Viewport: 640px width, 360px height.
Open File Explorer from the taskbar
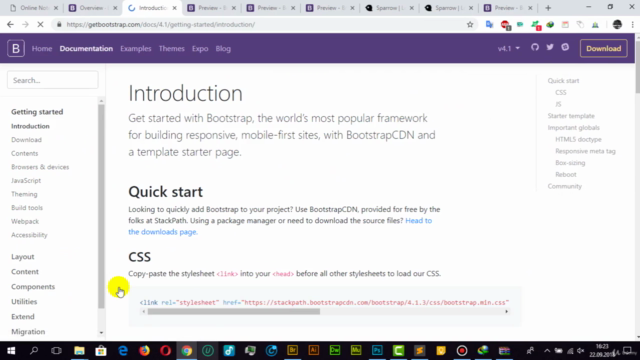point(79,351)
